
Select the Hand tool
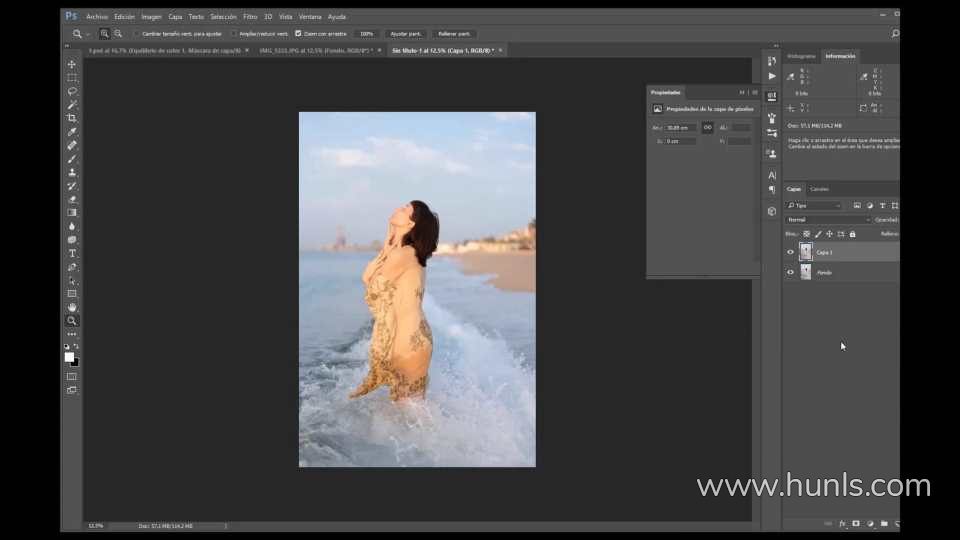72,307
